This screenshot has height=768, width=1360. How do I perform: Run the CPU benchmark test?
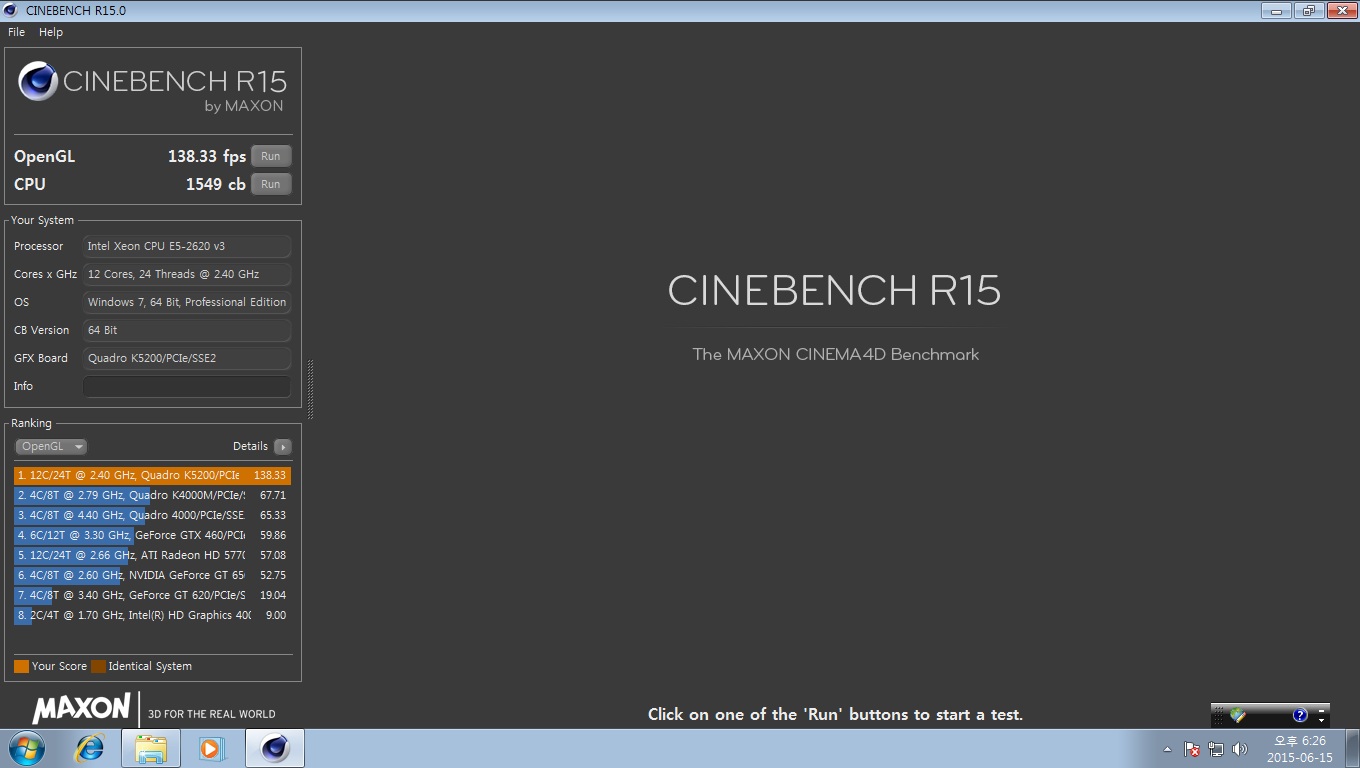click(271, 184)
